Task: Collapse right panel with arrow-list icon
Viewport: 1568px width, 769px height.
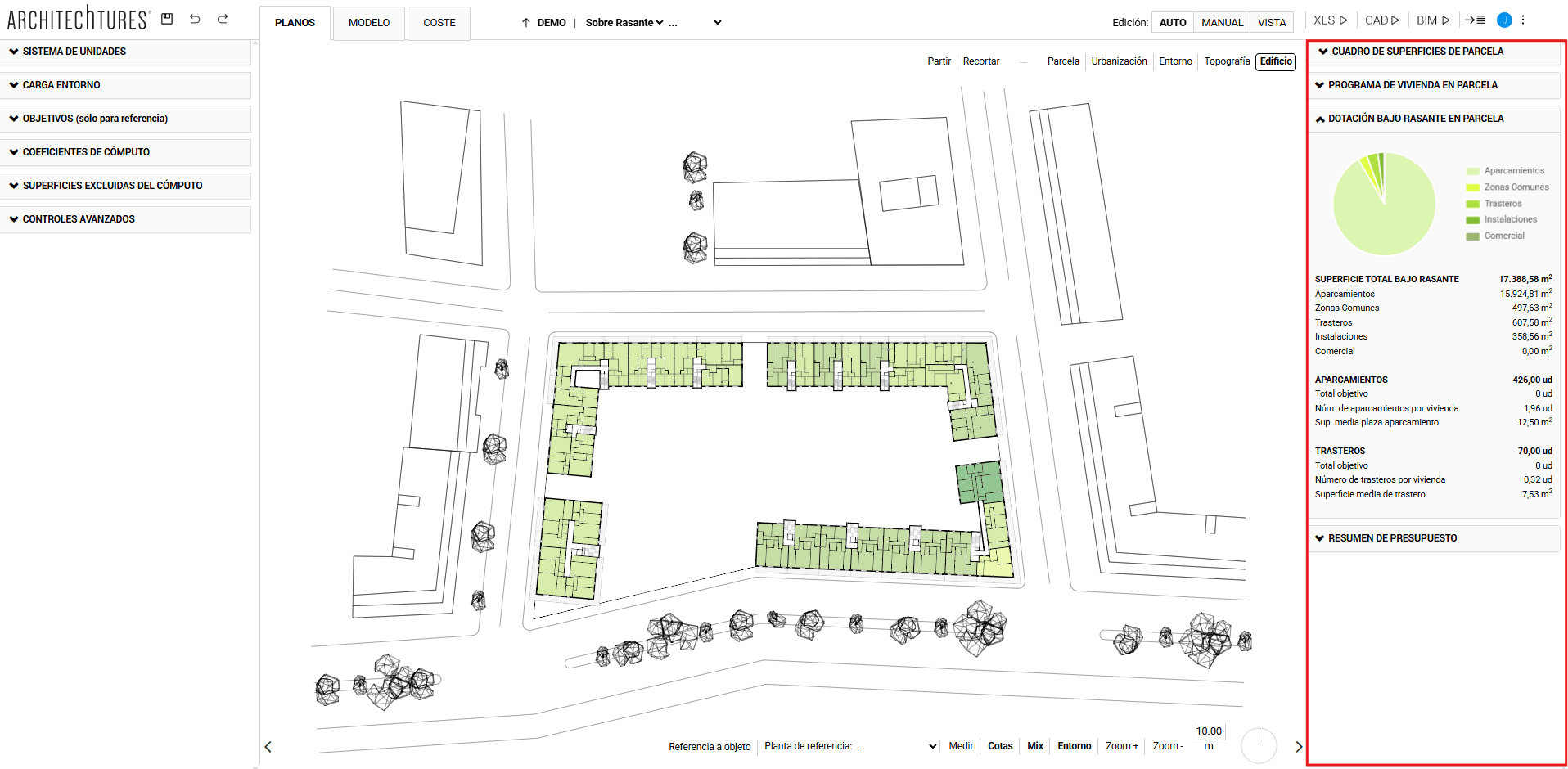Action: coord(1475,20)
